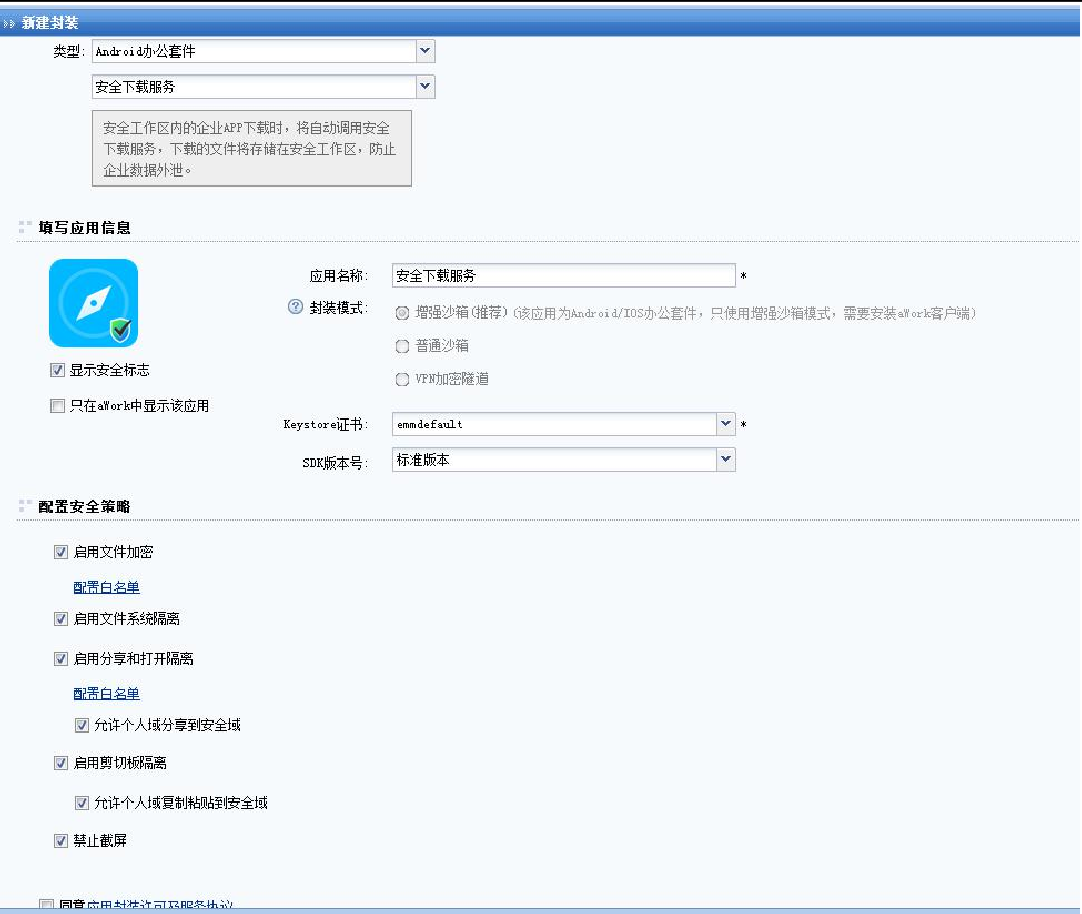Click the help icon beside 封装模式
Viewport: 1082px width, 914px height.
pyautogui.click(x=295, y=308)
